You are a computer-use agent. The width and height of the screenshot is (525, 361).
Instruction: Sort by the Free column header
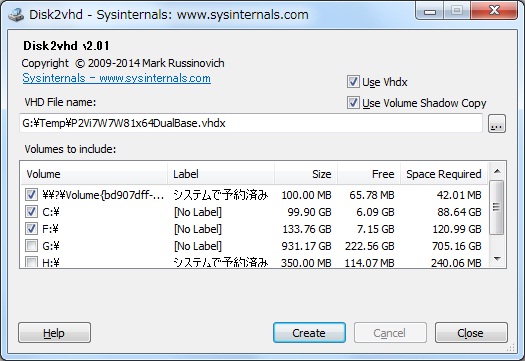pos(369,174)
